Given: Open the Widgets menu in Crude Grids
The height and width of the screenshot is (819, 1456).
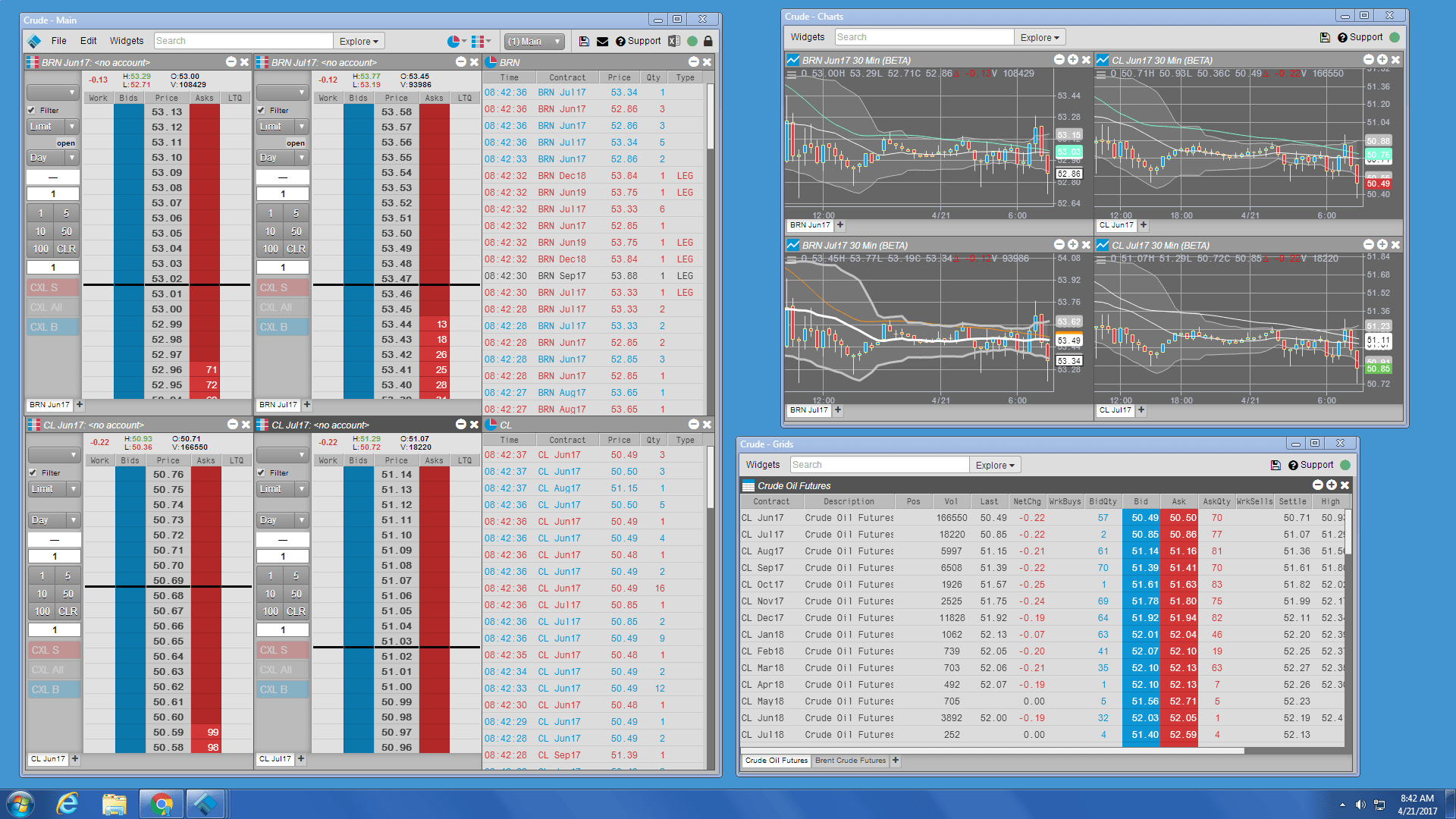Looking at the screenshot, I should (762, 464).
